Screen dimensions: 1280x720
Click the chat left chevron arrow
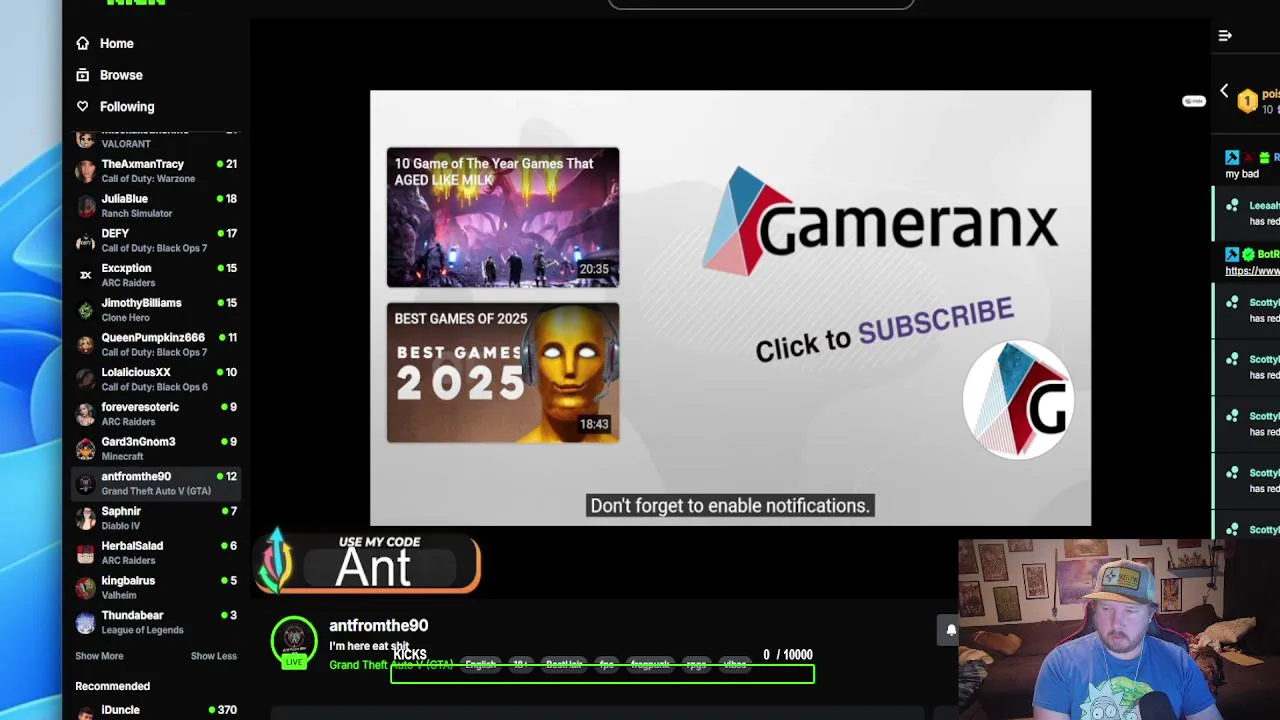1224,92
